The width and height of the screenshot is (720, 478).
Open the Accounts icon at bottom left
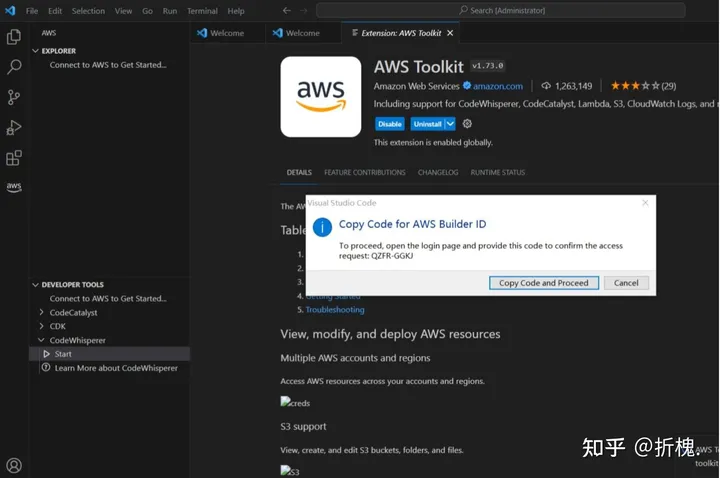point(14,465)
